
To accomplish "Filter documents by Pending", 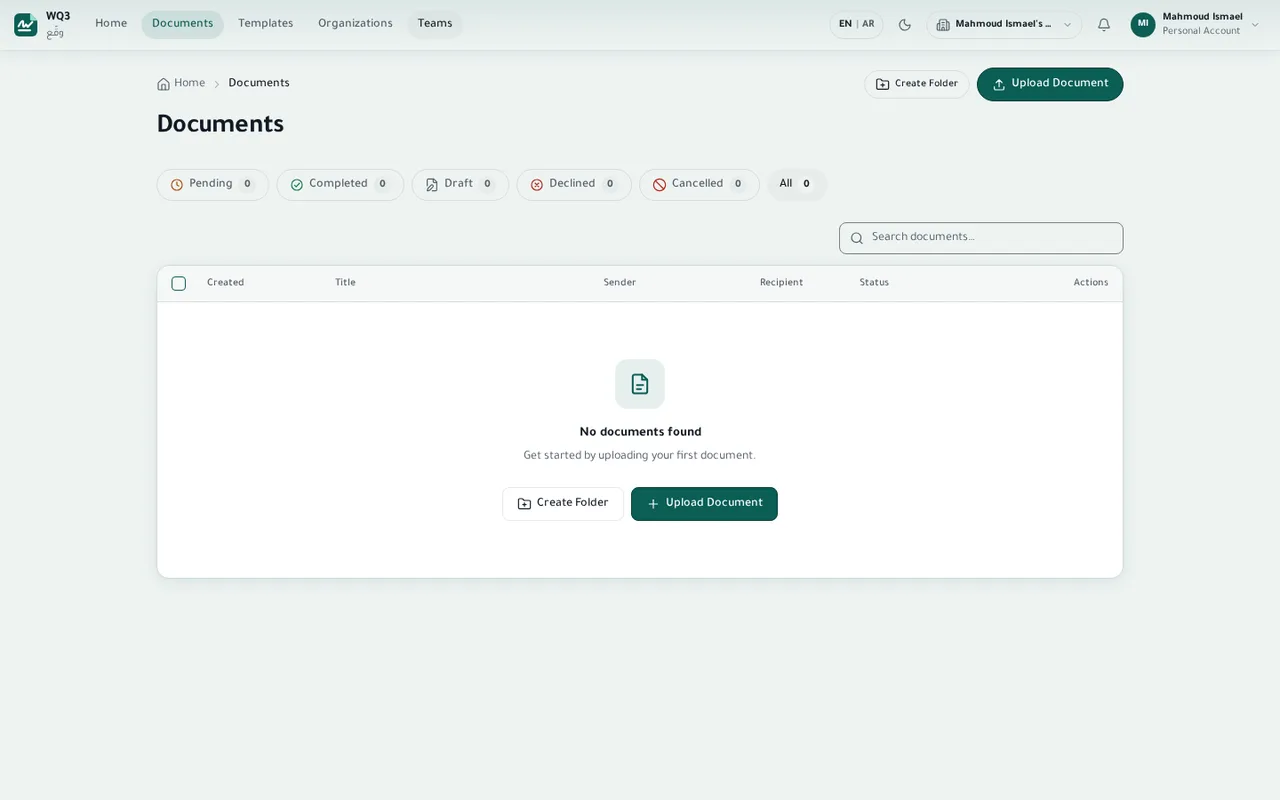I will (213, 185).
